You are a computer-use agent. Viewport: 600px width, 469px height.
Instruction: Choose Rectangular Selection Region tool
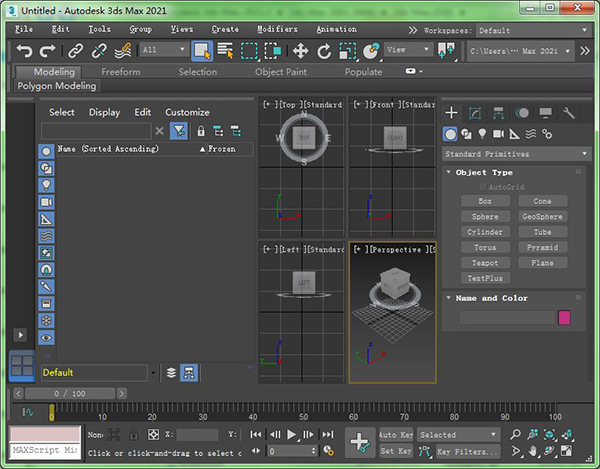[x=249, y=50]
